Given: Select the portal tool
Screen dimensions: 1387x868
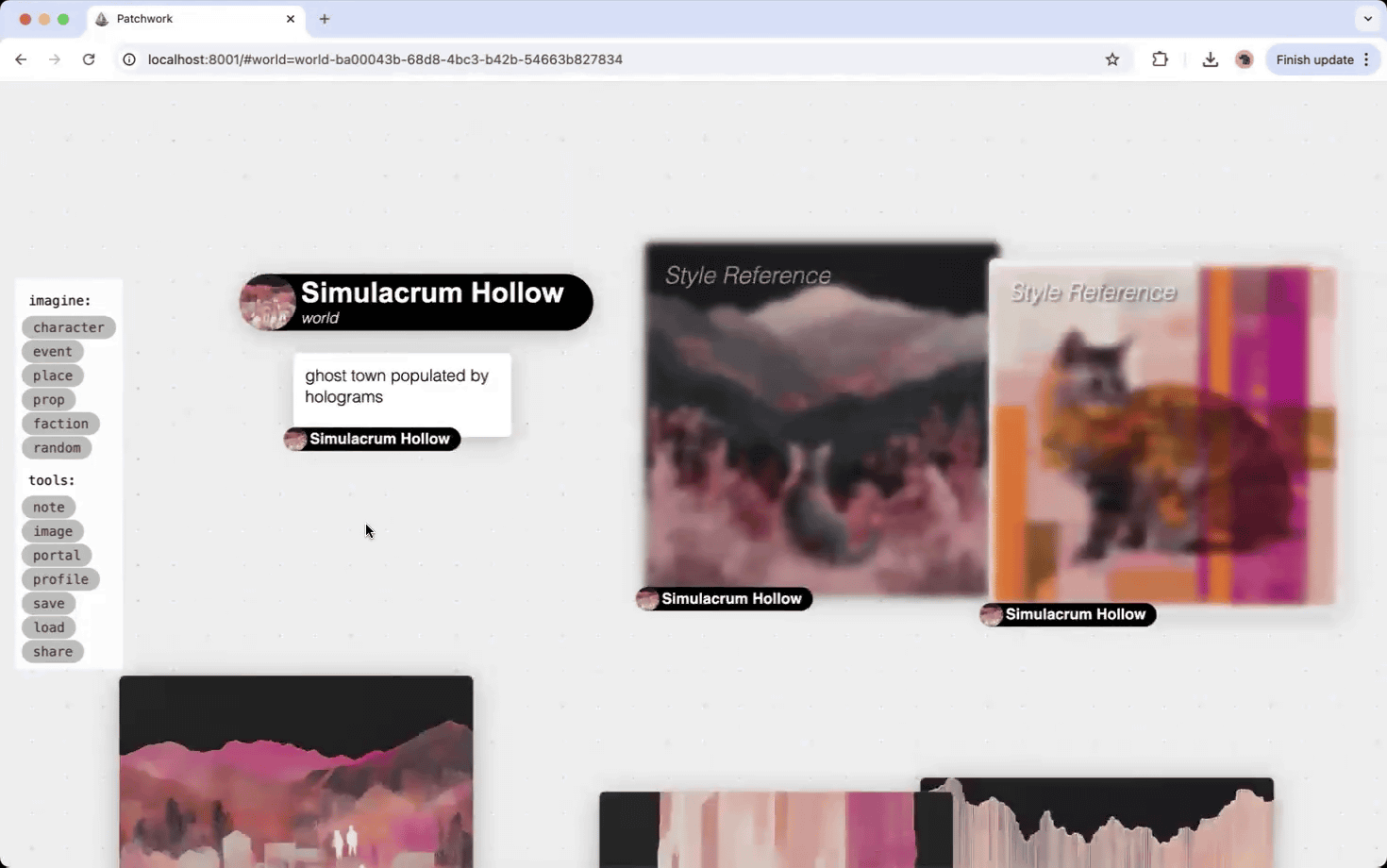Looking at the screenshot, I should [x=56, y=555].
